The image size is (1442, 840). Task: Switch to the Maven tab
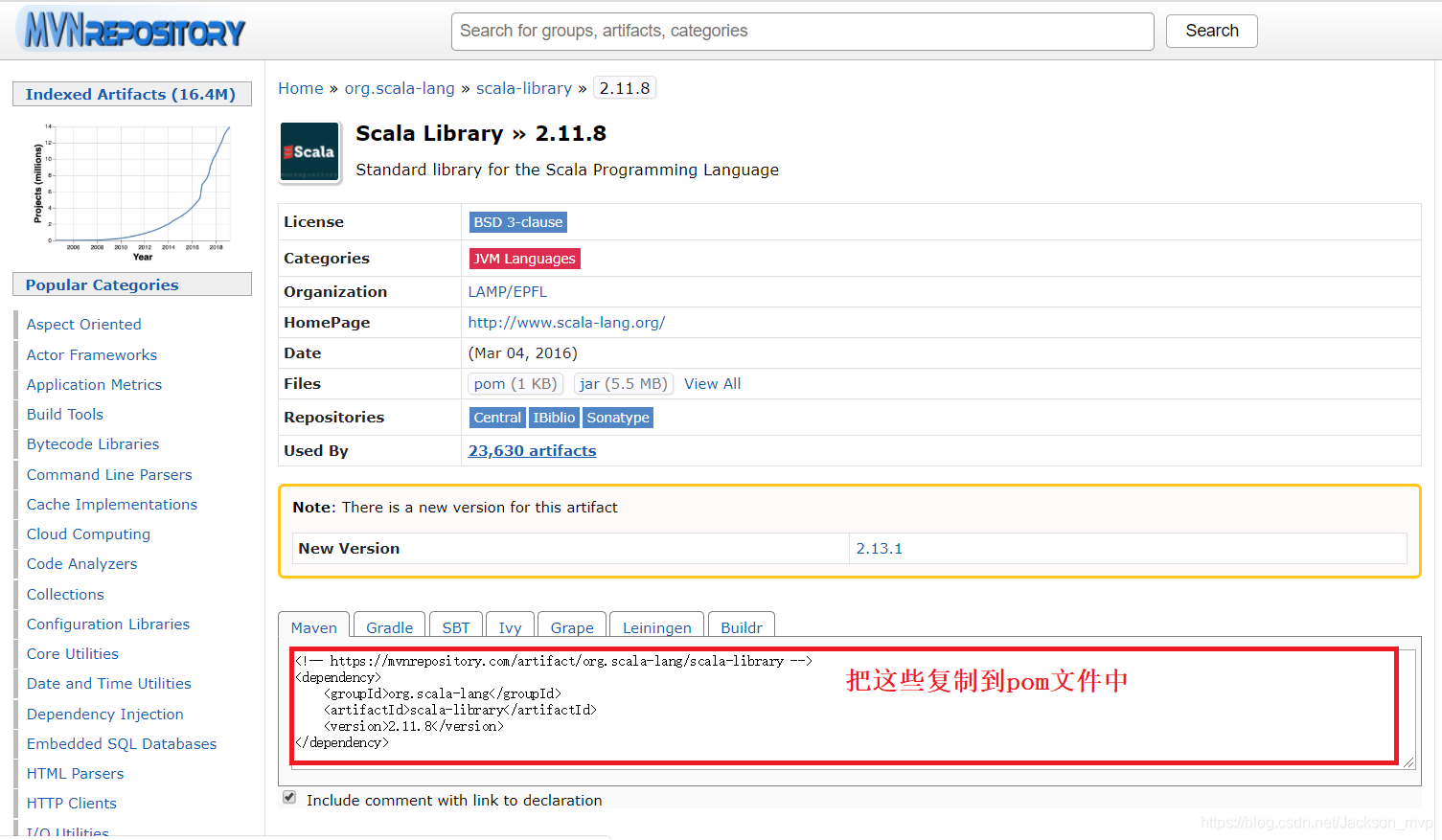[314, 626]
